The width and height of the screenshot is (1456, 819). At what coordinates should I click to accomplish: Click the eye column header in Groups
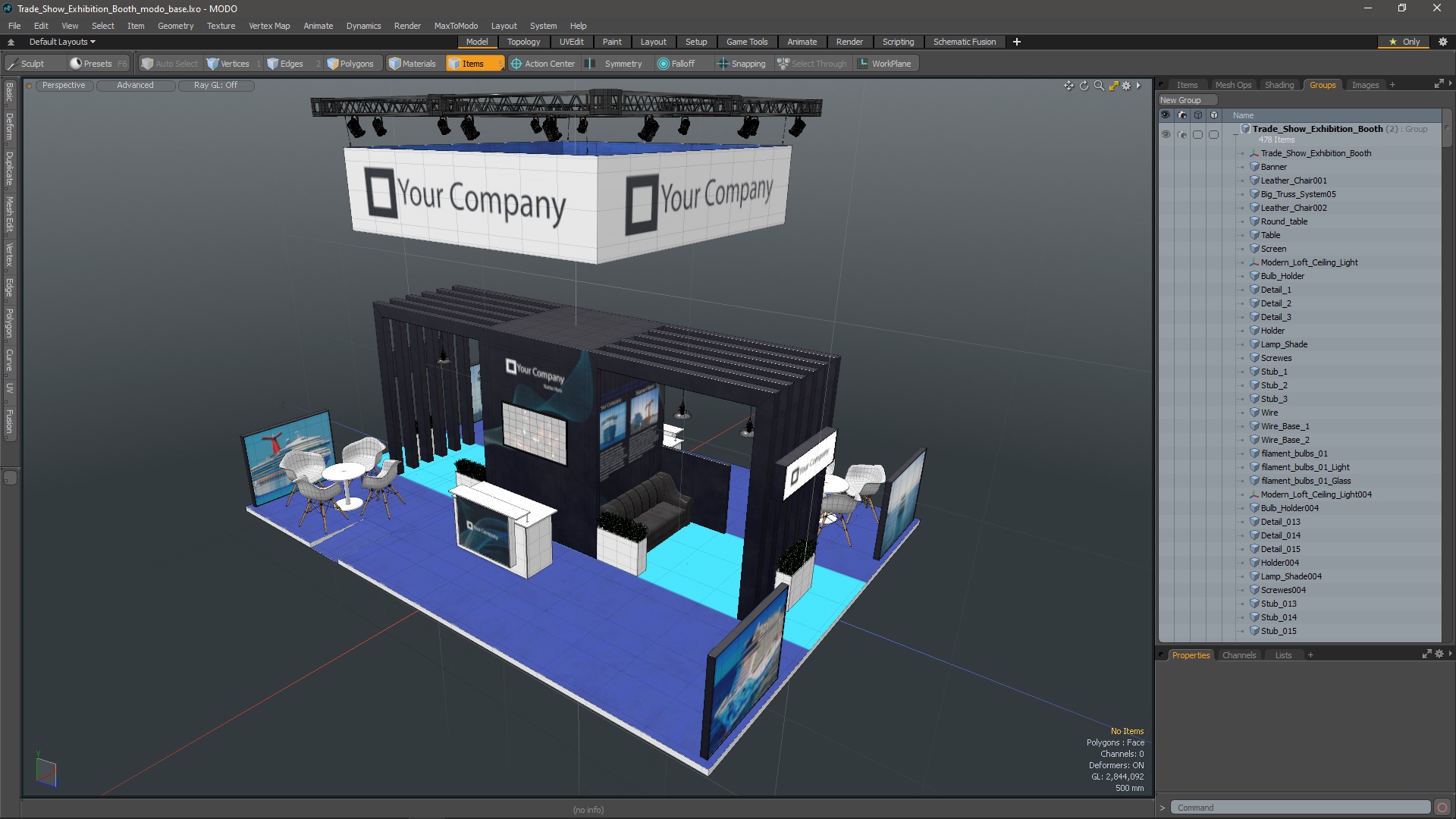click(1166, 115)
